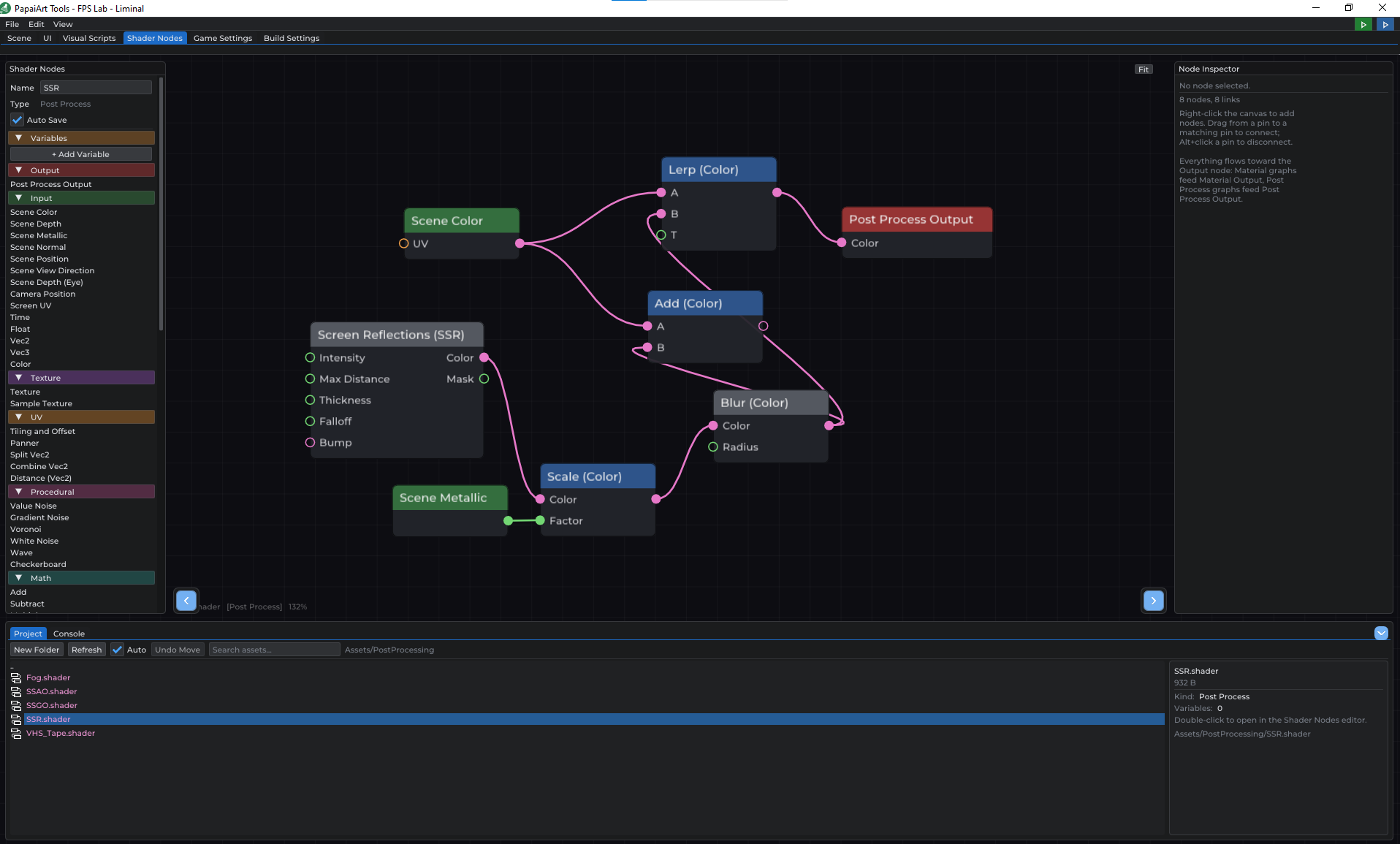Click the Scene Color node's UV input pin

(403, 243)
